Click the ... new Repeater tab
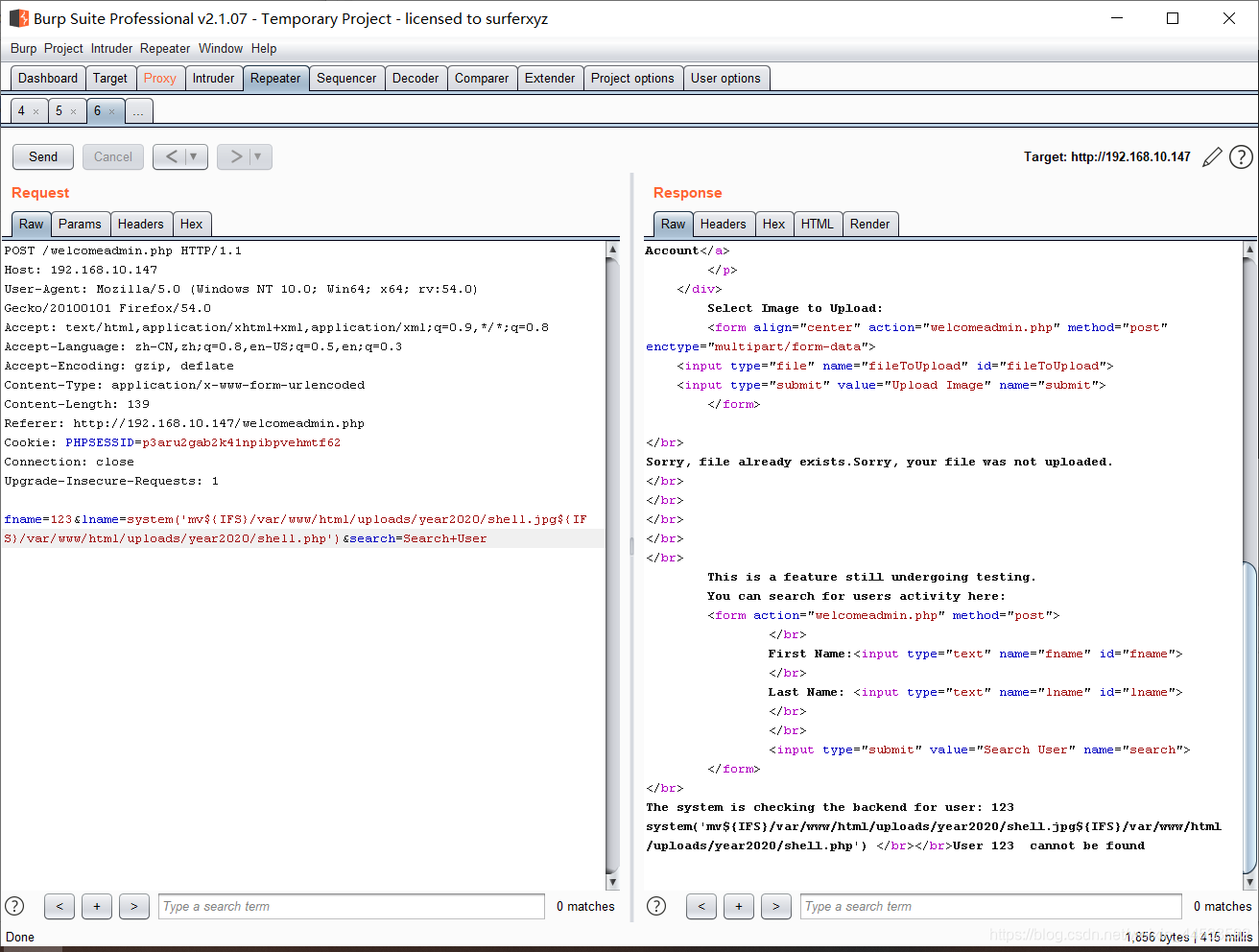The height and width of the screenshot is (952, 1259). pyautogui.click(x=138, y=111)
